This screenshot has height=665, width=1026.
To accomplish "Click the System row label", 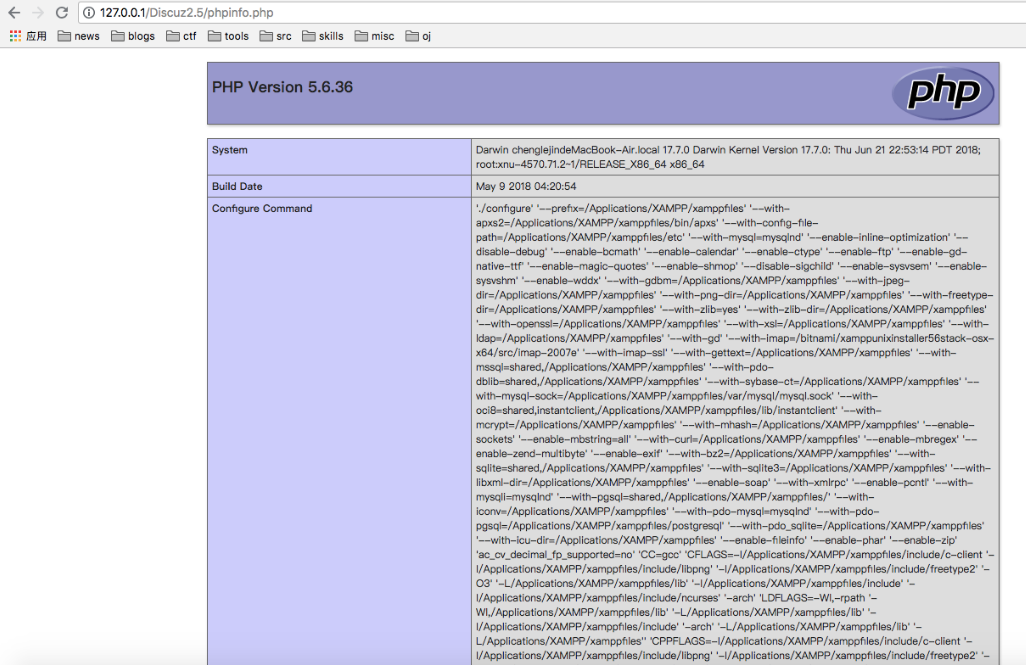I will (230, 150).
